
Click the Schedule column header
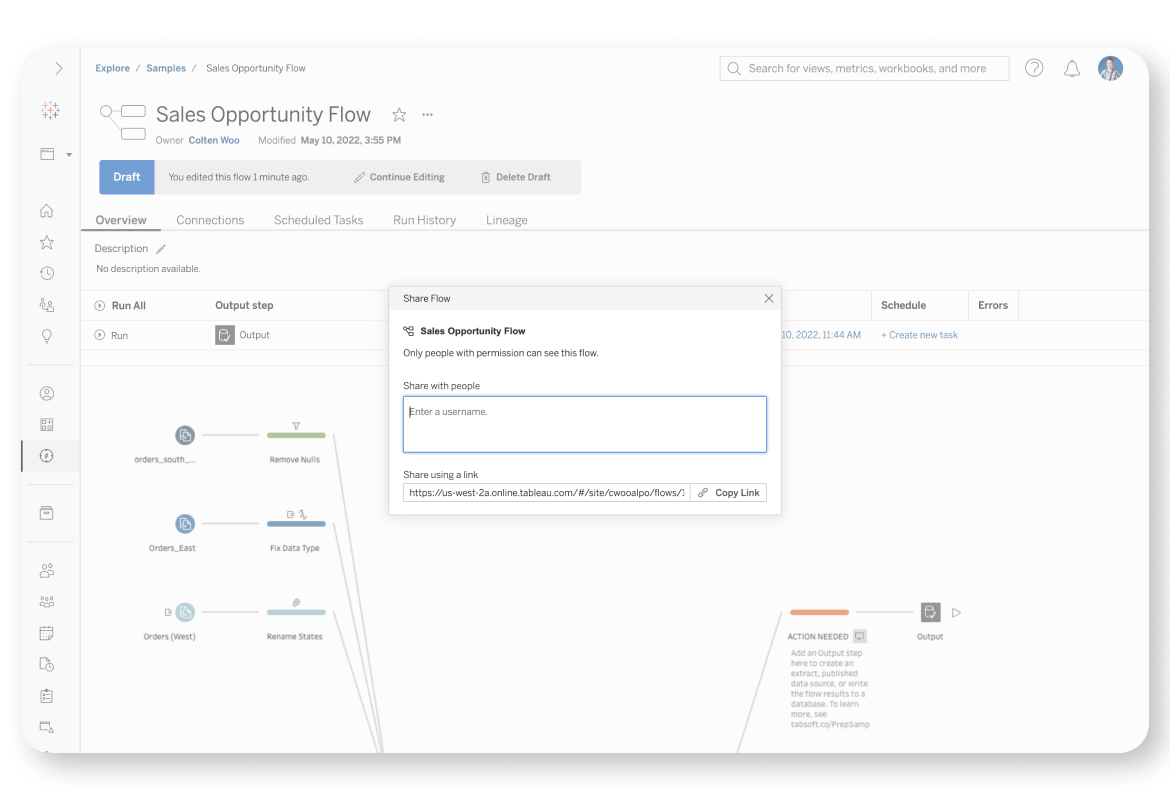pyautogui.click(x=903, y=305)
